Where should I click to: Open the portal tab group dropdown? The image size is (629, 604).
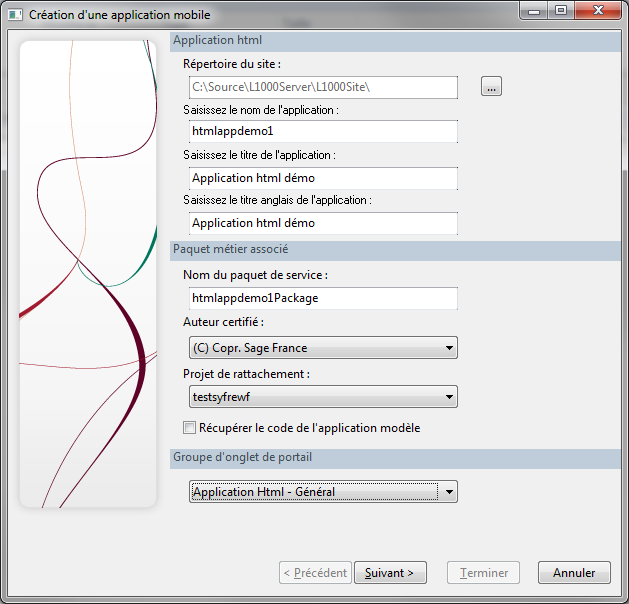coord(323,492)
